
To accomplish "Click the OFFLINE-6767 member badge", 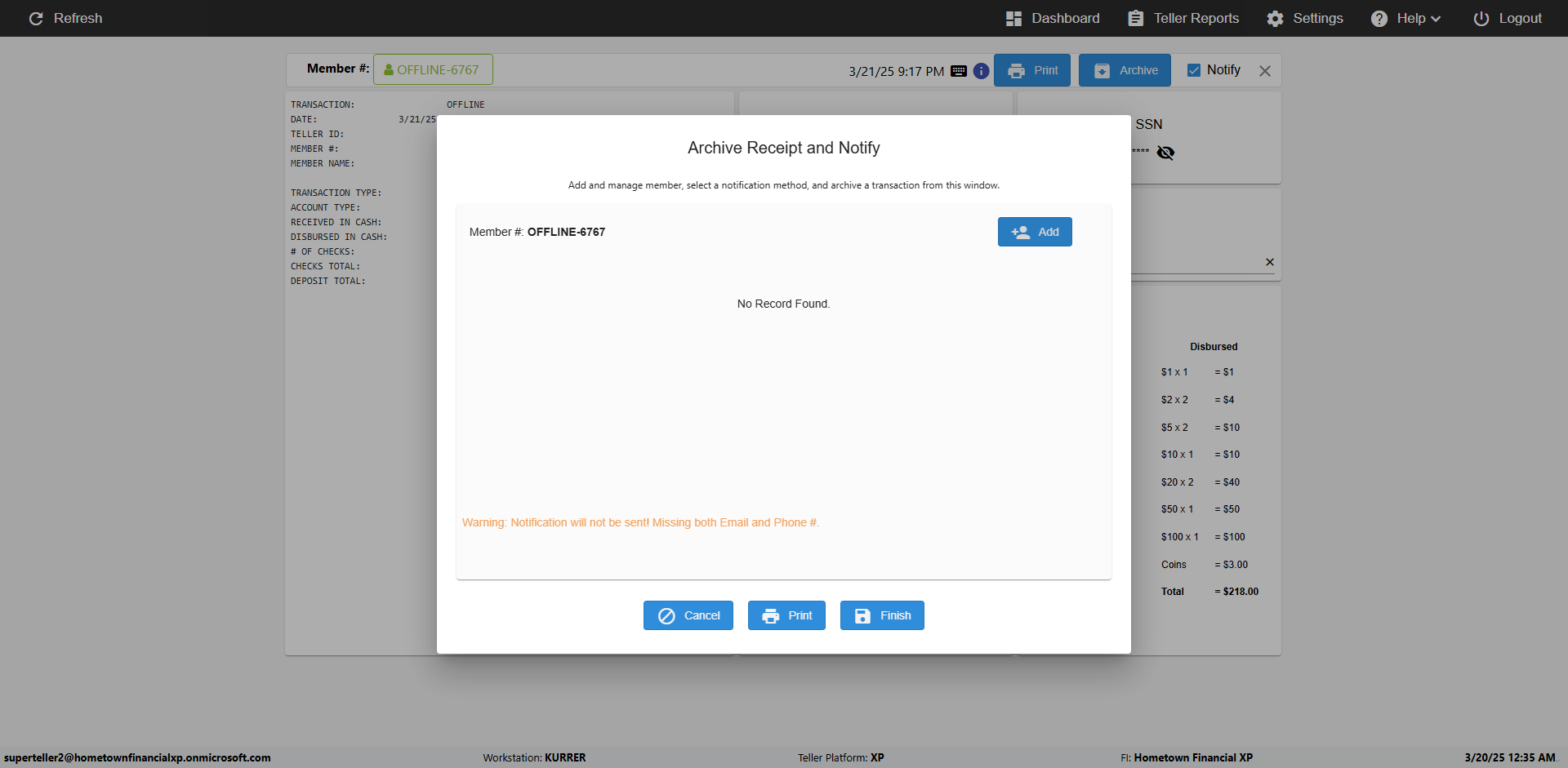I will [x=433, y=69].
